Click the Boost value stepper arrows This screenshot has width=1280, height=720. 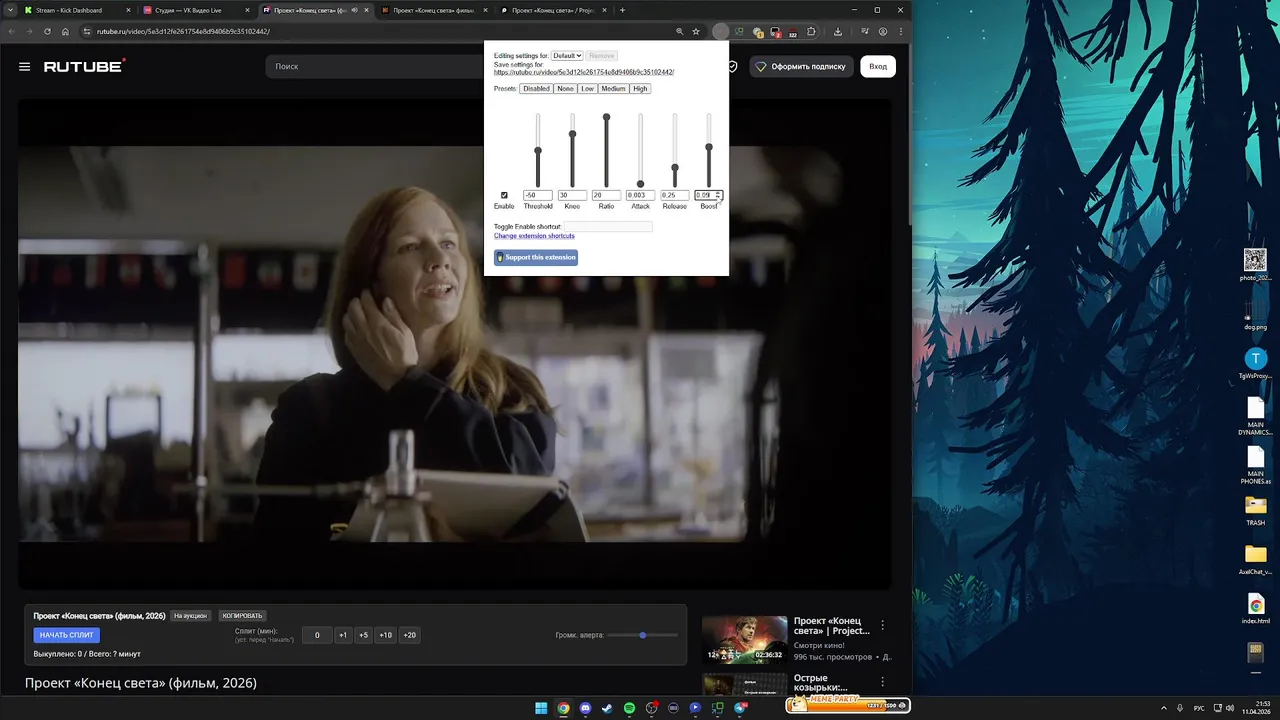(718, 195)
